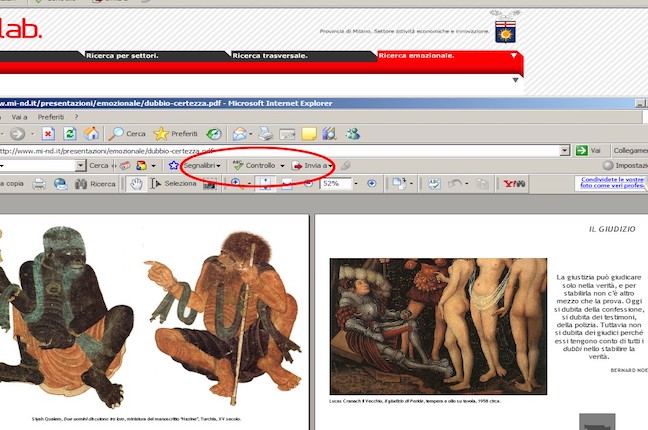Open the Collegamenti links toolbar
This screenshot has height=430, width=648.
tap(630, 150)
